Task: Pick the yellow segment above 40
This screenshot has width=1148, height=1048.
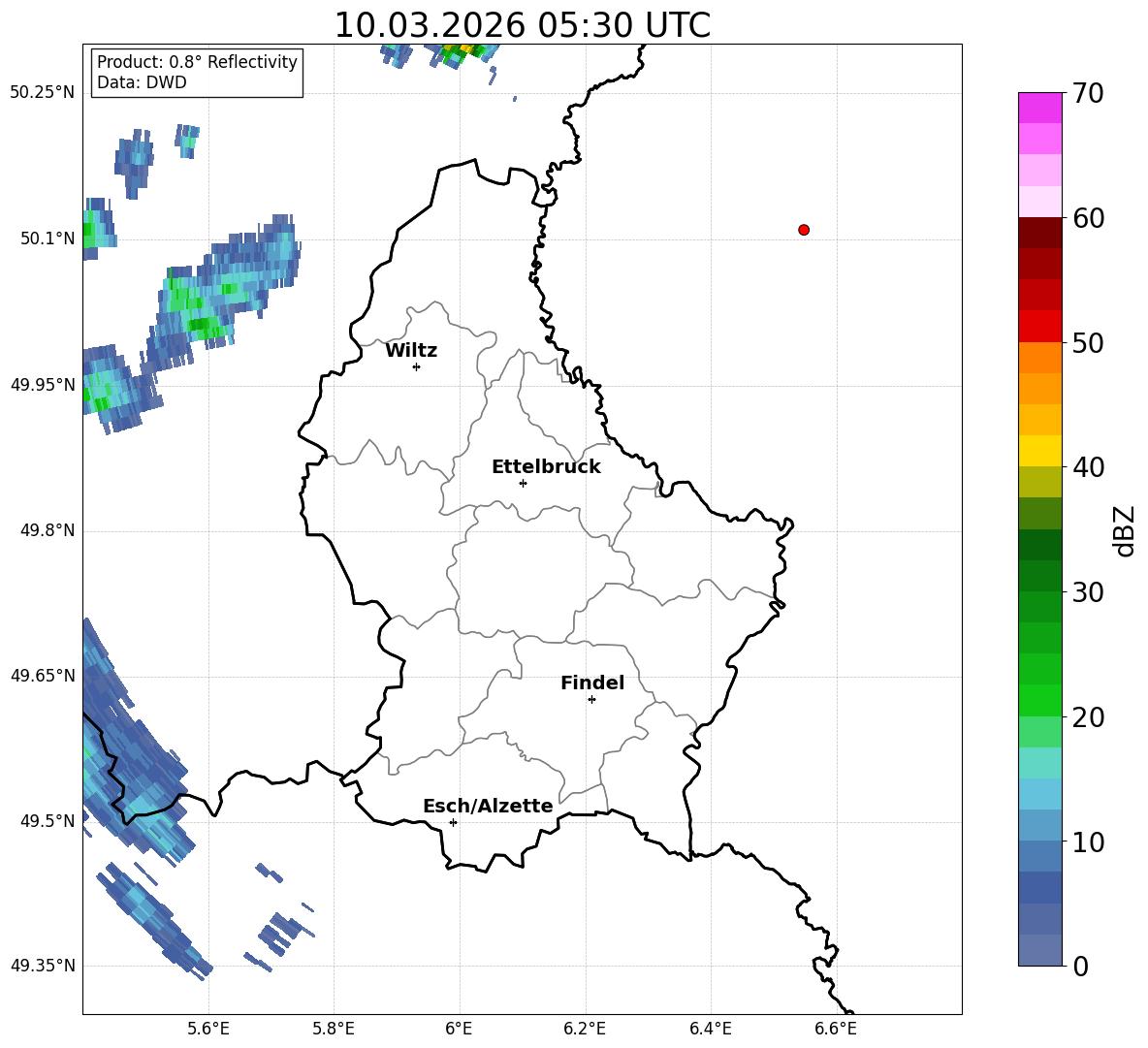Action: [x=1039, y=451]
